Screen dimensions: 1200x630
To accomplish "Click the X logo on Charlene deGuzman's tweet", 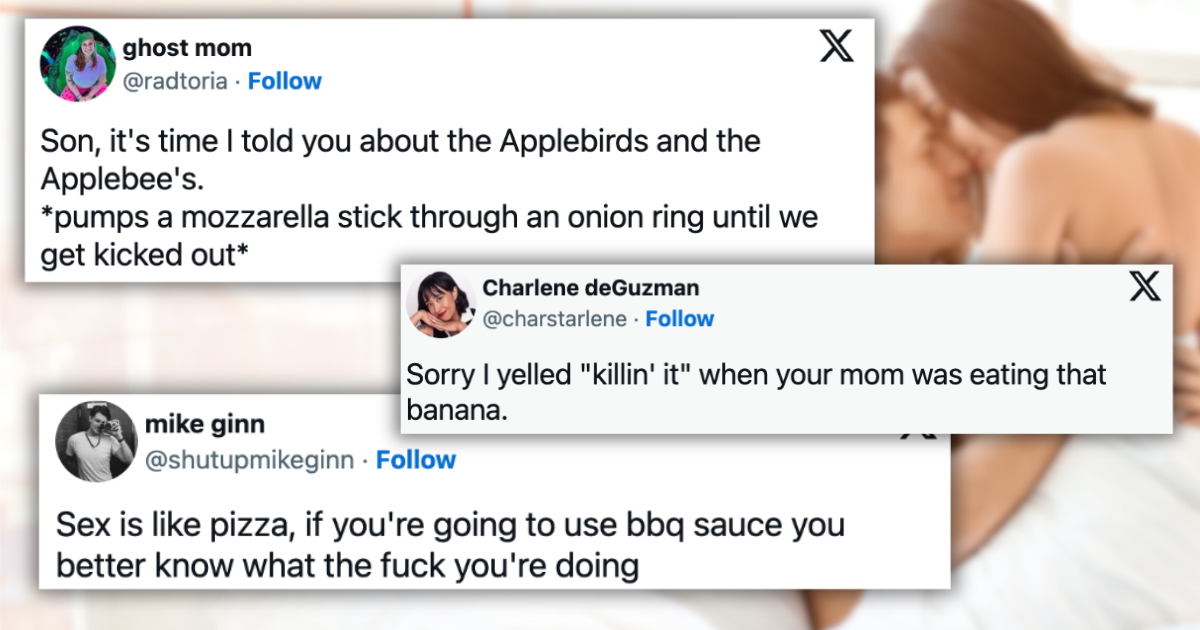I will click(x=1145, y=288).
